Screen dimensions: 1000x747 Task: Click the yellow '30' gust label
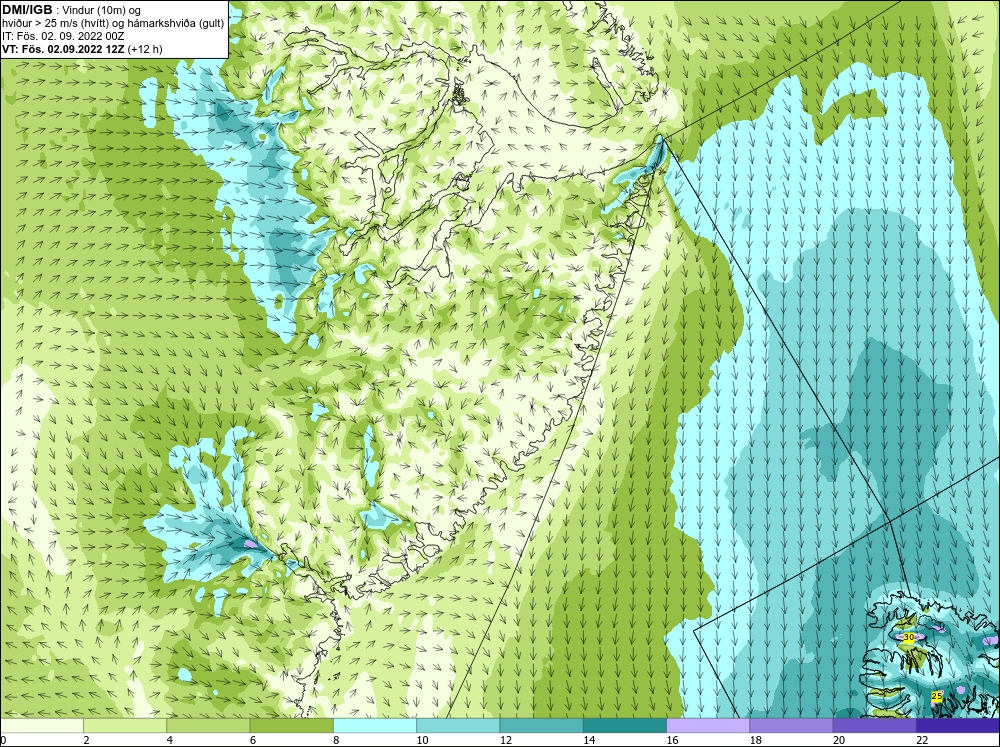point(909,637)
